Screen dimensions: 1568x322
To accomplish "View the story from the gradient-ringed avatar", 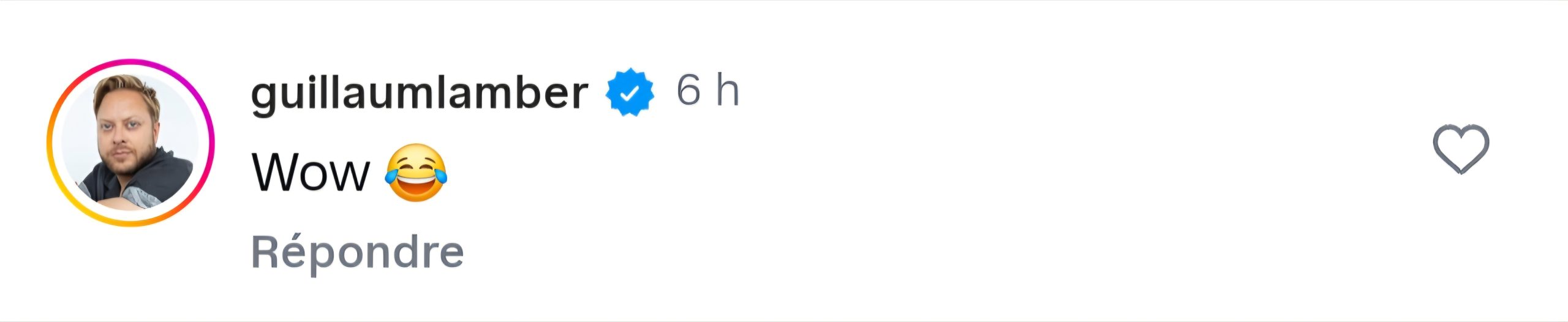I will coord(130,143).
